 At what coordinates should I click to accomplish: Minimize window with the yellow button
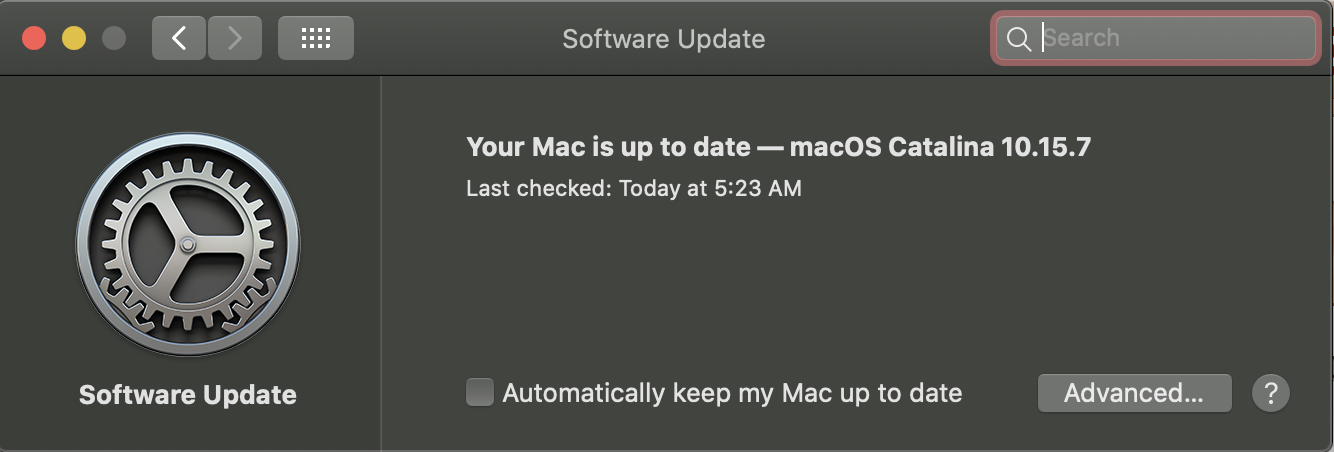tap(74, 38)
